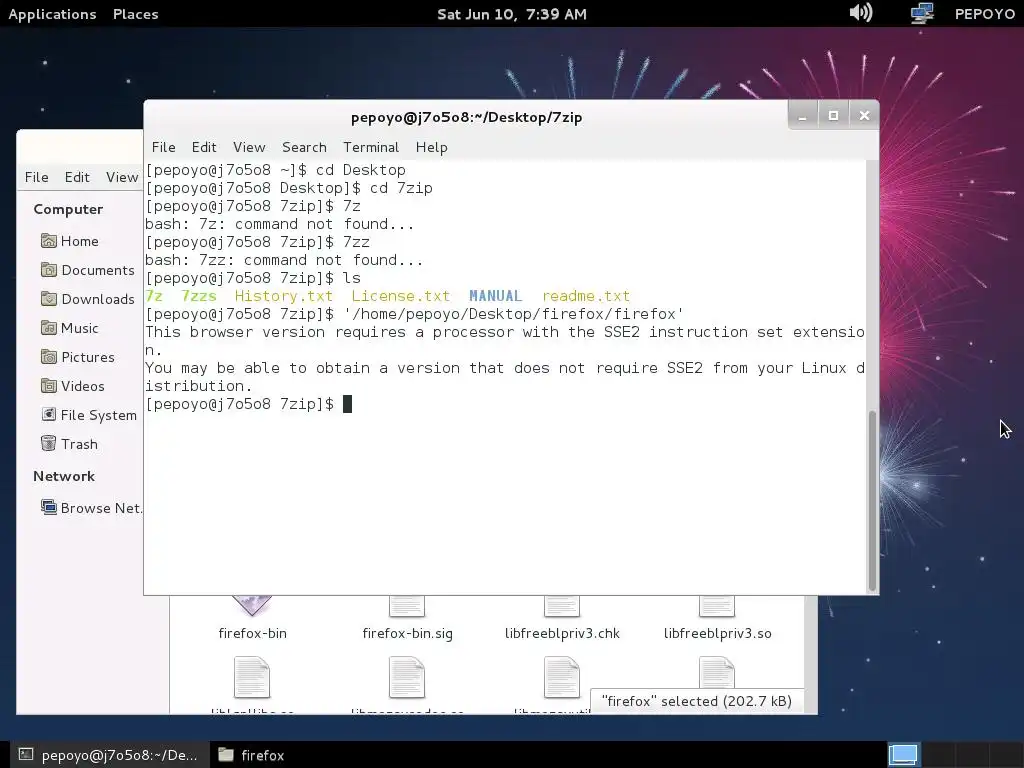Open file manager File menu

coord(37,177)
